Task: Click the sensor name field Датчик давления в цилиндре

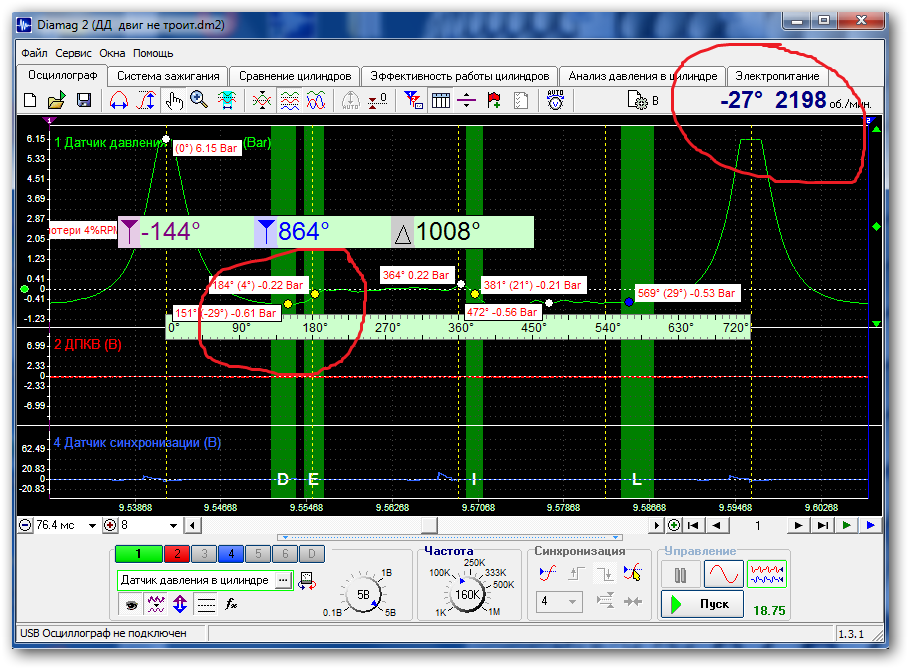Action: tap(195, 580)
